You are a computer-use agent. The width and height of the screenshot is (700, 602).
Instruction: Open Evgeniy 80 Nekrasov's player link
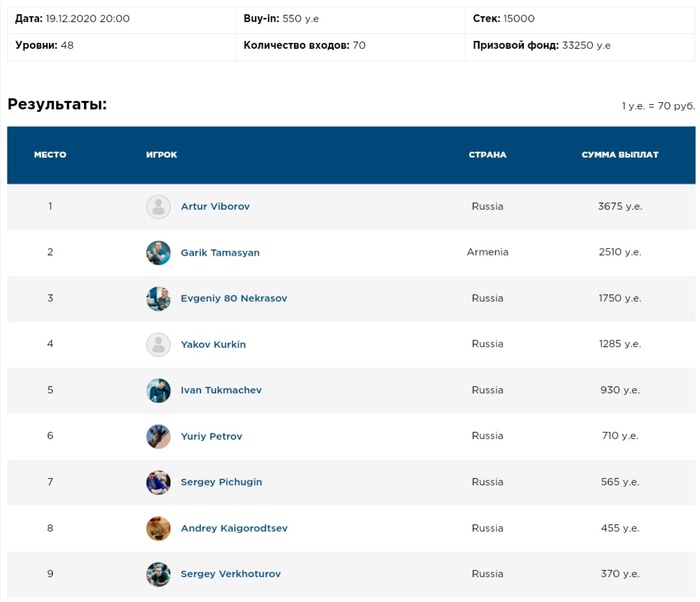[x=233, y=299]
